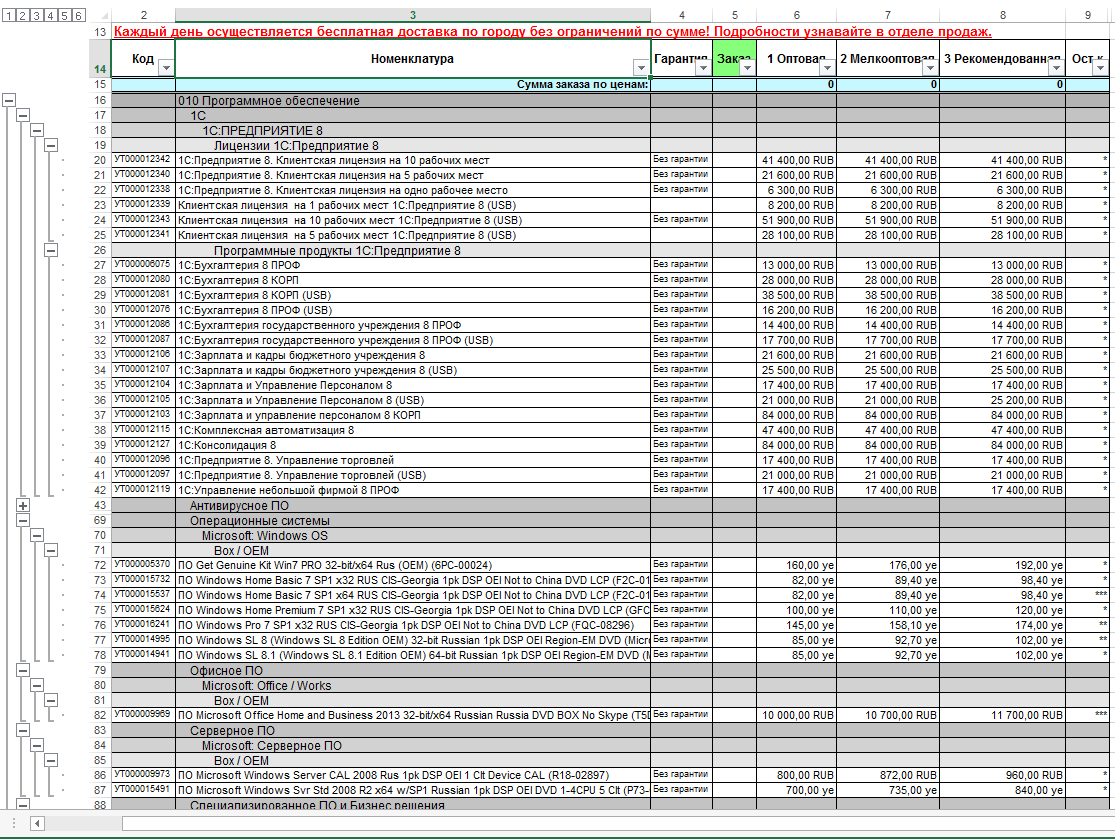Select recommended price '25 200,00 RUB' cell
Viewport: 1115px width, 839px height.
[x=1003, y=400]
